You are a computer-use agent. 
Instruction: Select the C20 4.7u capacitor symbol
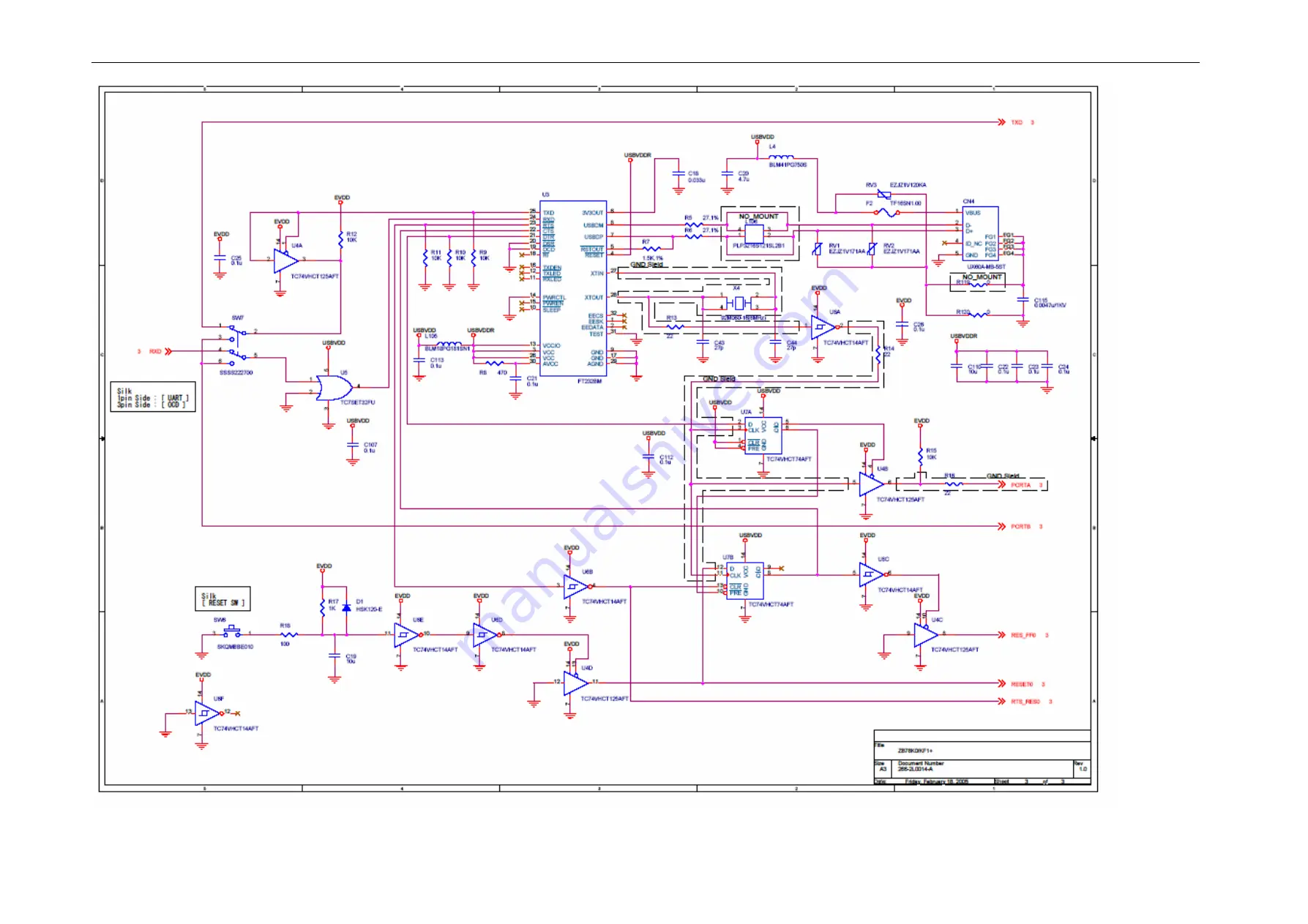[x=727, y=174]
